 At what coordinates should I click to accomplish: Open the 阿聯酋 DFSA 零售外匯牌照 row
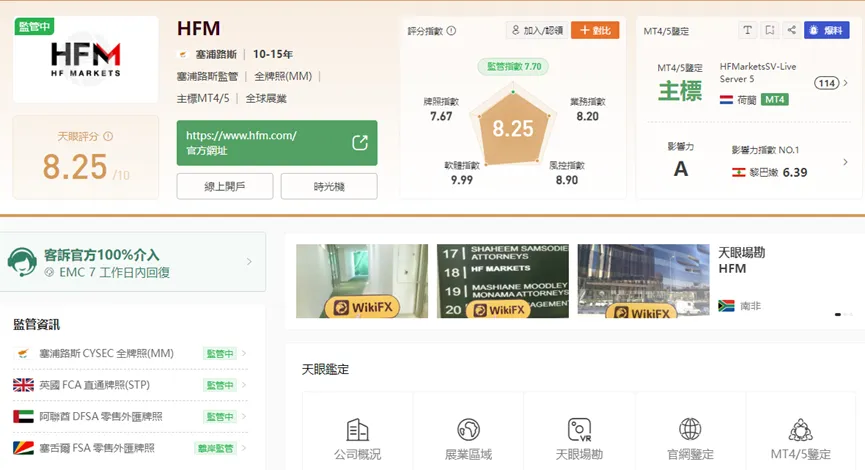pyautogui.click(x=130, y=416)
